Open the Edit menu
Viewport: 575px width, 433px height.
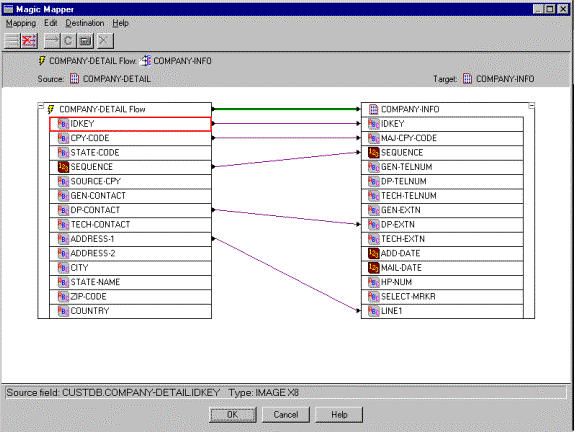pyautogui.click(x=51, y=23)
